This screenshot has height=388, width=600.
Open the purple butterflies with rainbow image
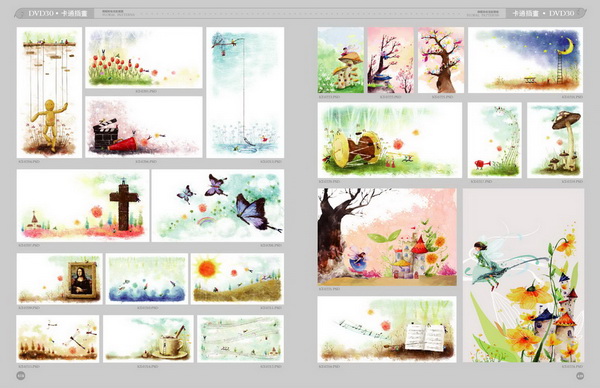(x=218, y=205)
